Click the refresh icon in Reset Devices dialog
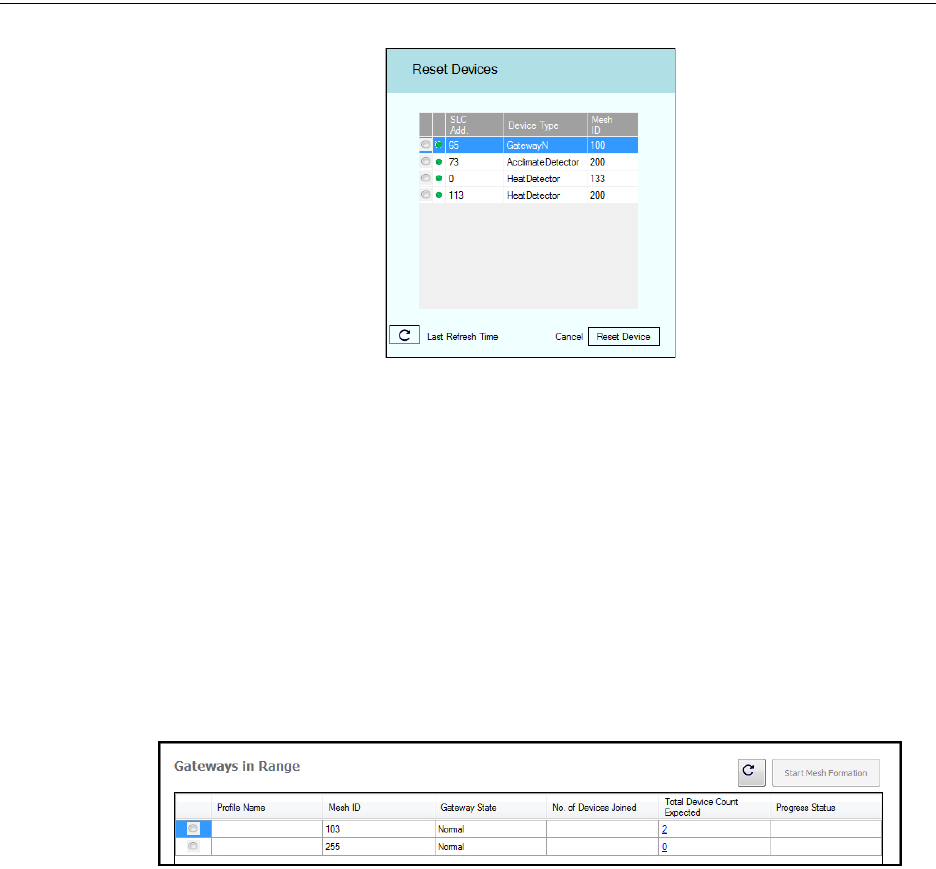This screenshot has width=936, height=869. coord(404,335)
